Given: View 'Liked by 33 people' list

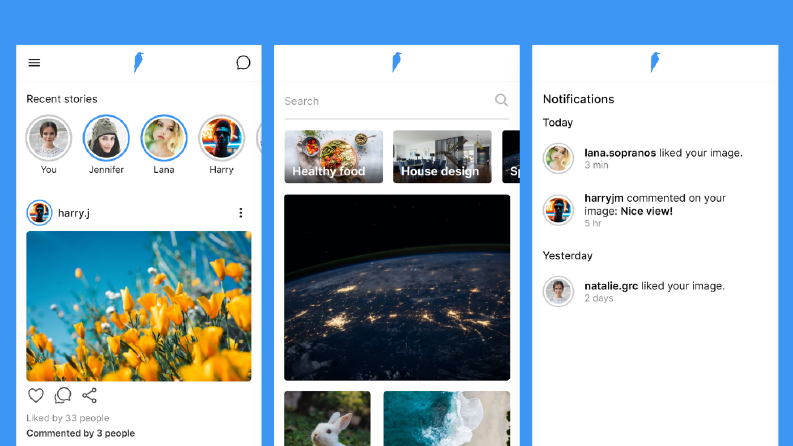Looking at the screenshot, I should [x=68, y=418].
